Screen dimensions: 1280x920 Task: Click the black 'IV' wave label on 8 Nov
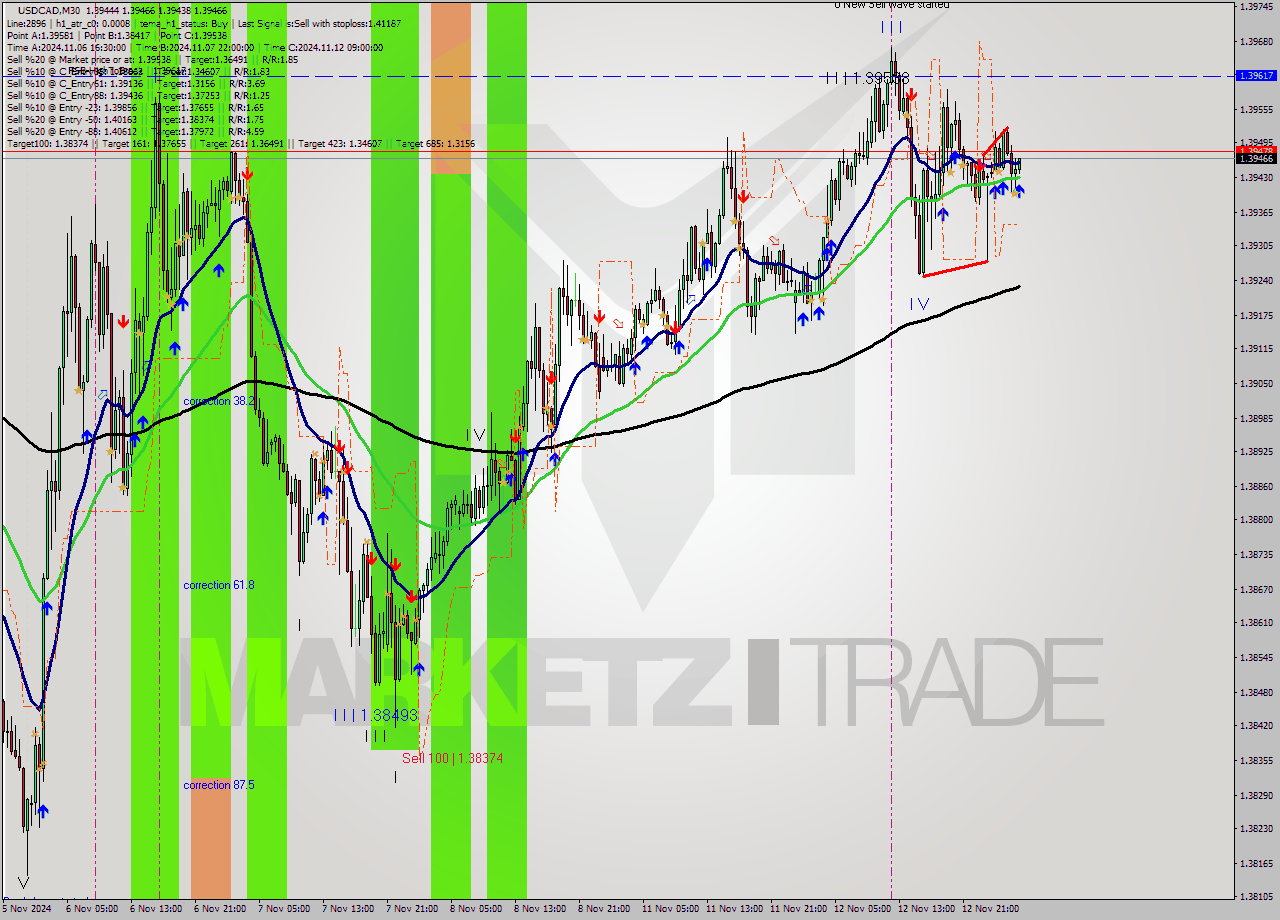click(x=476, y=435)
